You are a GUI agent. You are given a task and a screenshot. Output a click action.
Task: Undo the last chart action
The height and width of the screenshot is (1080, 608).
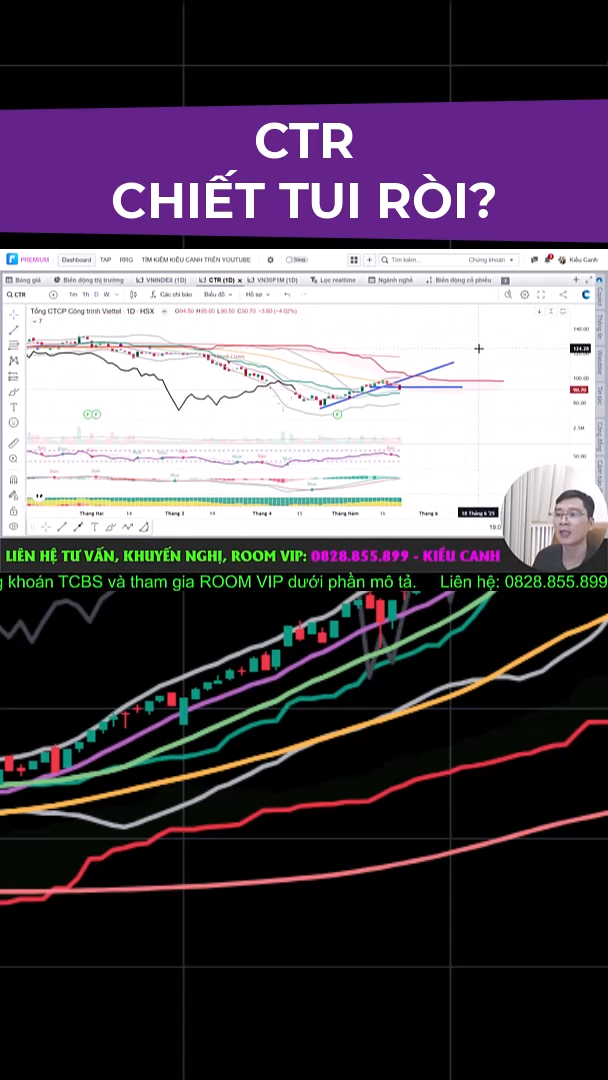[287, 294]
